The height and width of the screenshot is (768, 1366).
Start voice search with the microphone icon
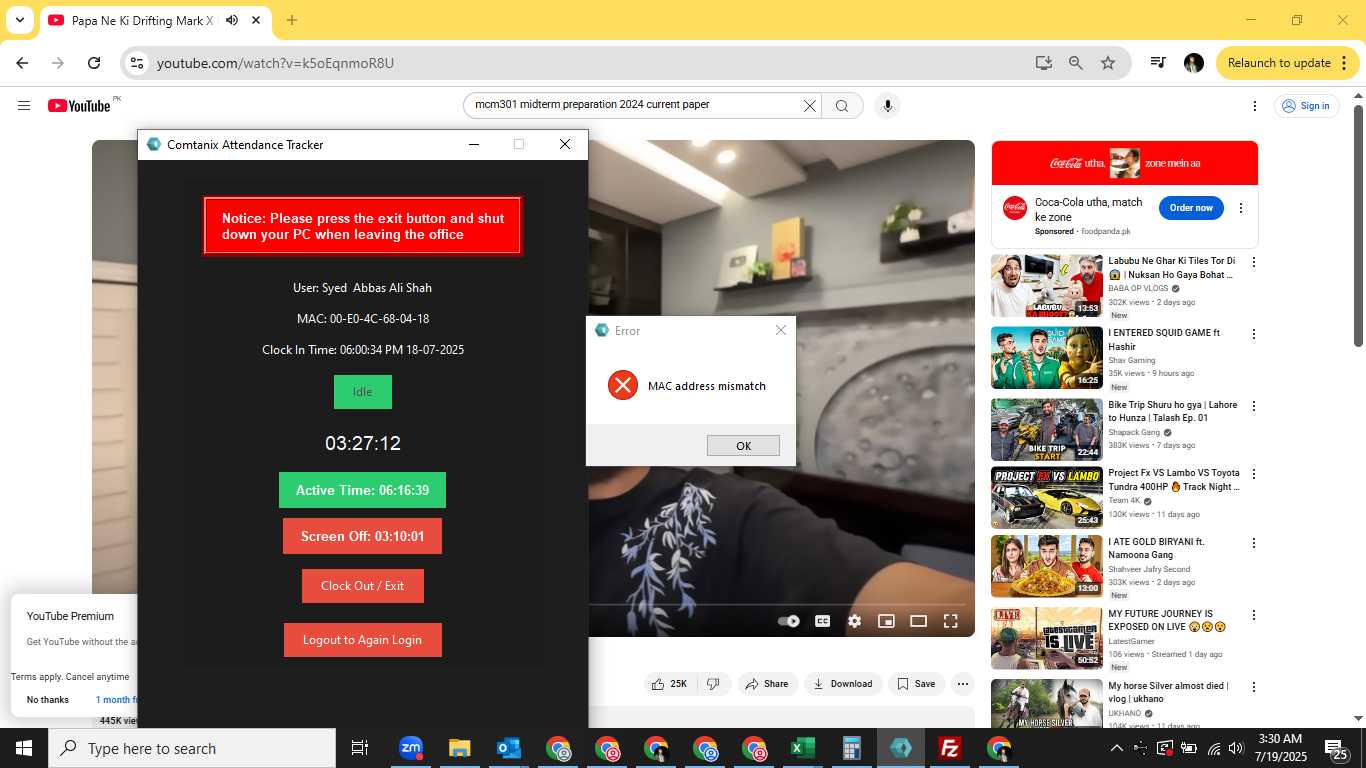click(x=887, y=106)
